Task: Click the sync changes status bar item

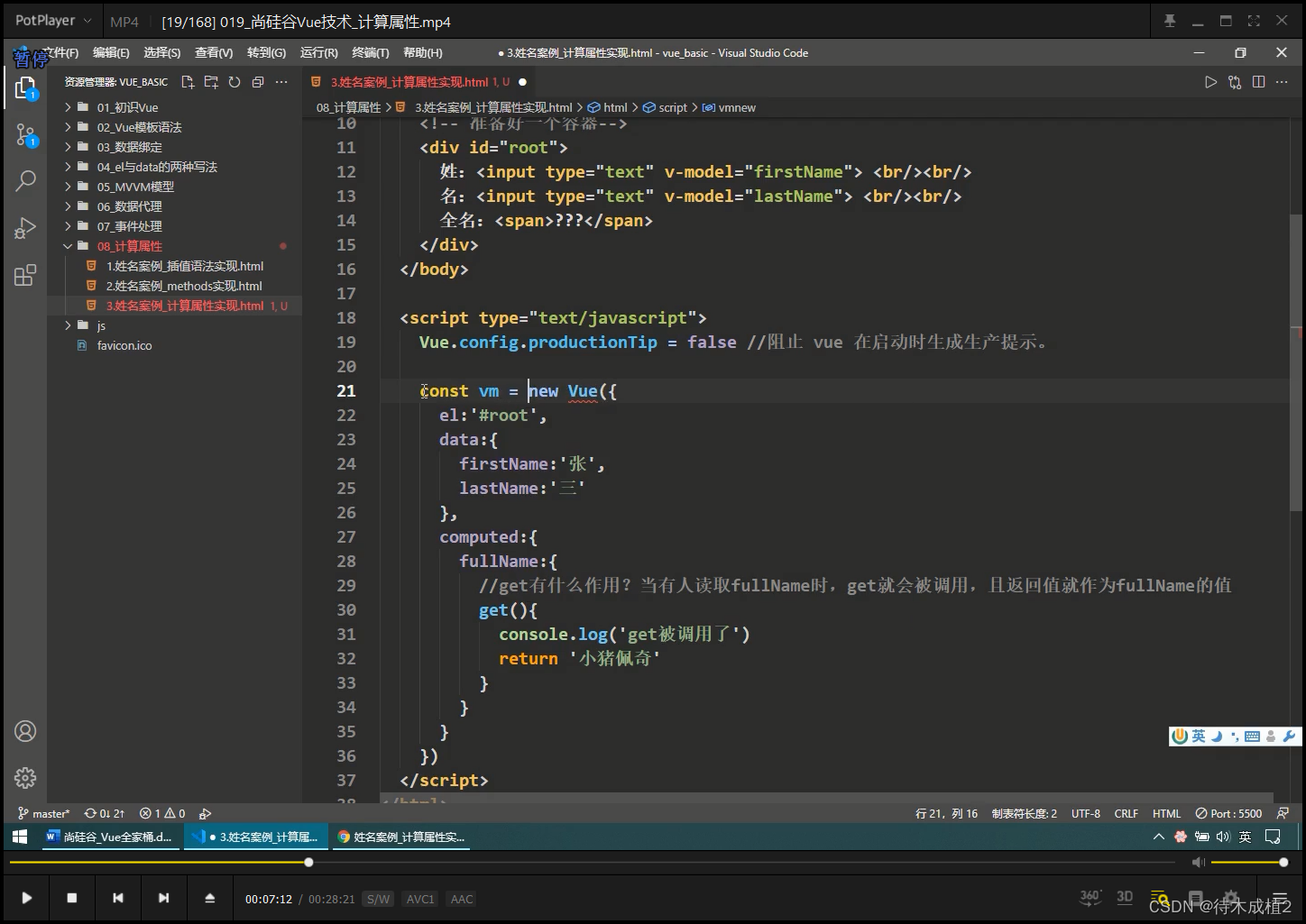Action: (x=105, y=813)
